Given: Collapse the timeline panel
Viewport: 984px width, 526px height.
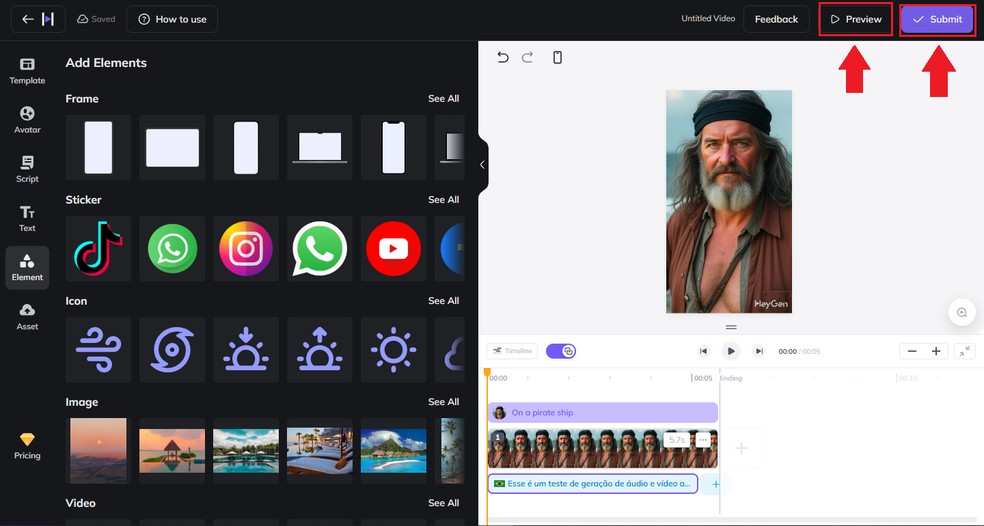Looking at the screenshot, I should [964, 351].
